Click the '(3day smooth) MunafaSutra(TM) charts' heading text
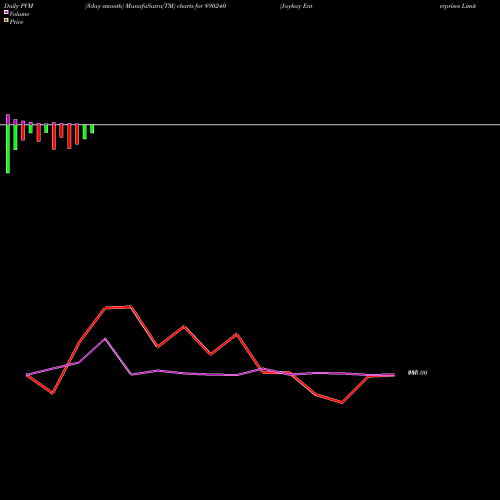The image size is (500, 500). 139,6
